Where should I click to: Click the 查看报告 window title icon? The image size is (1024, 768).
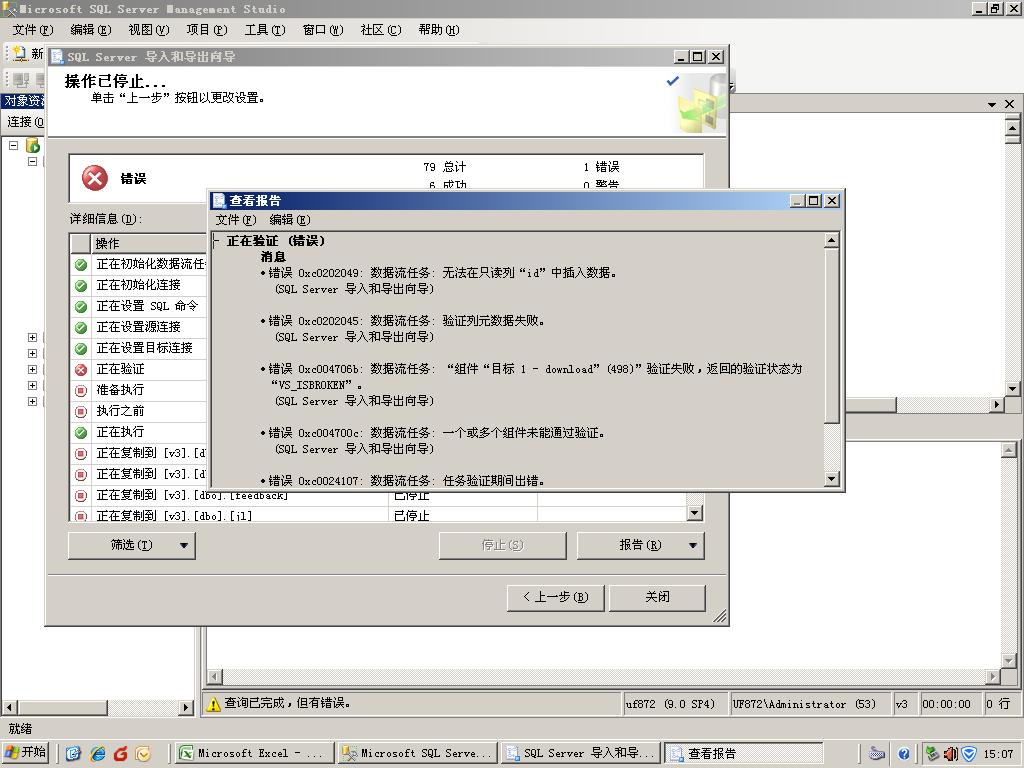tap(219, 200)
